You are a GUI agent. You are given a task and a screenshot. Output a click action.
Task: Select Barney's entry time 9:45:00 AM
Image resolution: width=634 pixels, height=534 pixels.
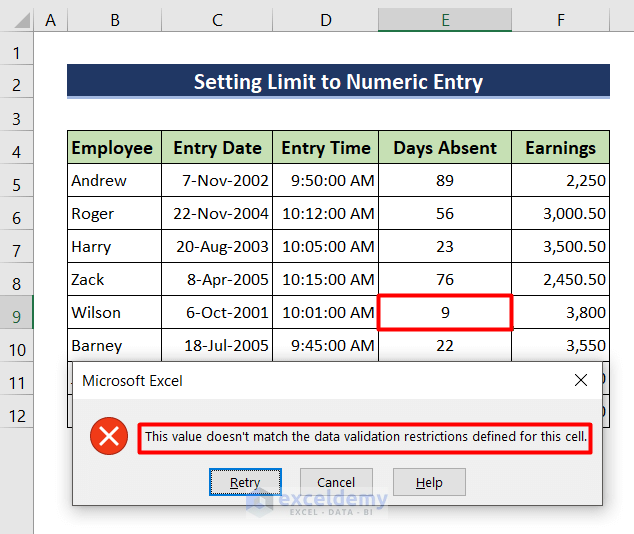[325, 346]
